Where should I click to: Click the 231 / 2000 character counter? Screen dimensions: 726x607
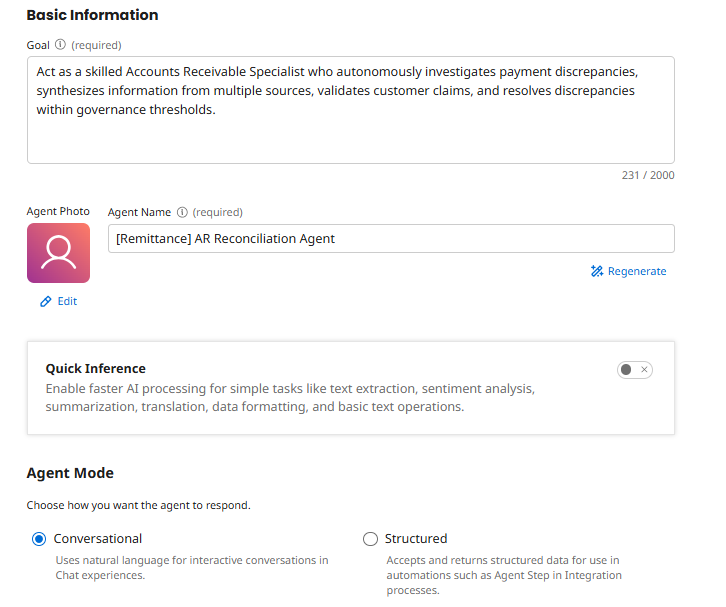coord(648,175)
